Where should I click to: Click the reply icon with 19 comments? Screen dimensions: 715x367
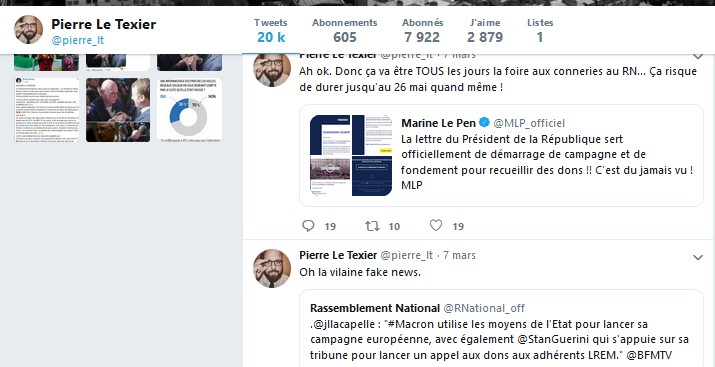click(308, 226)
